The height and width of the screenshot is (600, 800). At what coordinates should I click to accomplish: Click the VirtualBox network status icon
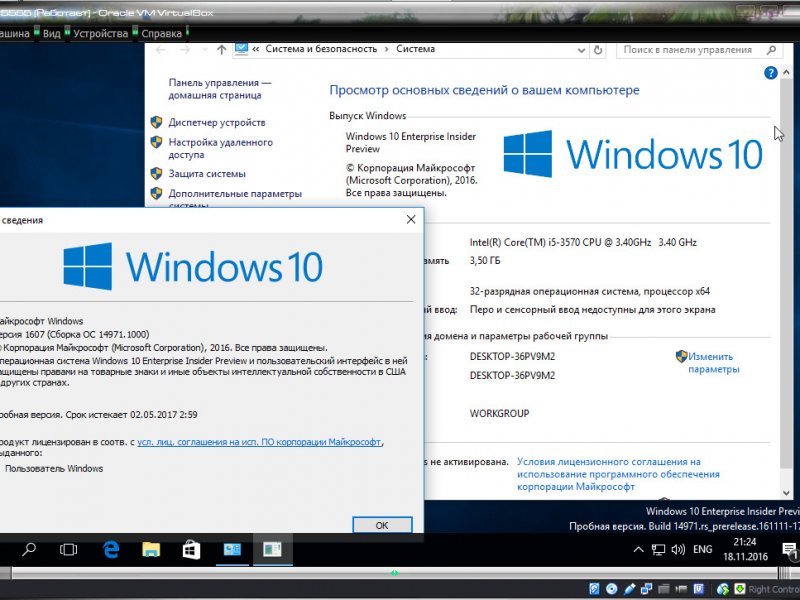click(x=646, y=589)
